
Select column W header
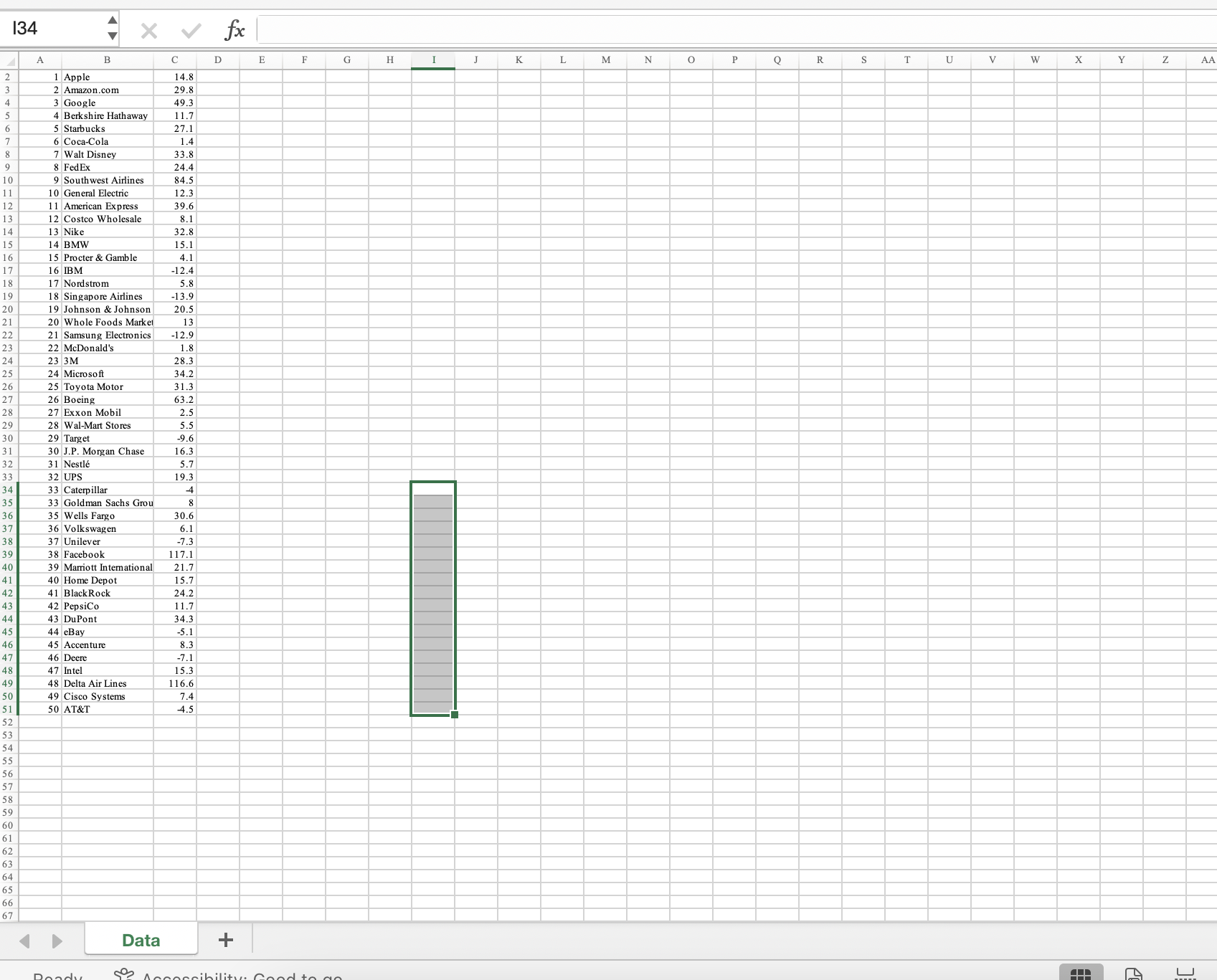pos(1036,60)
